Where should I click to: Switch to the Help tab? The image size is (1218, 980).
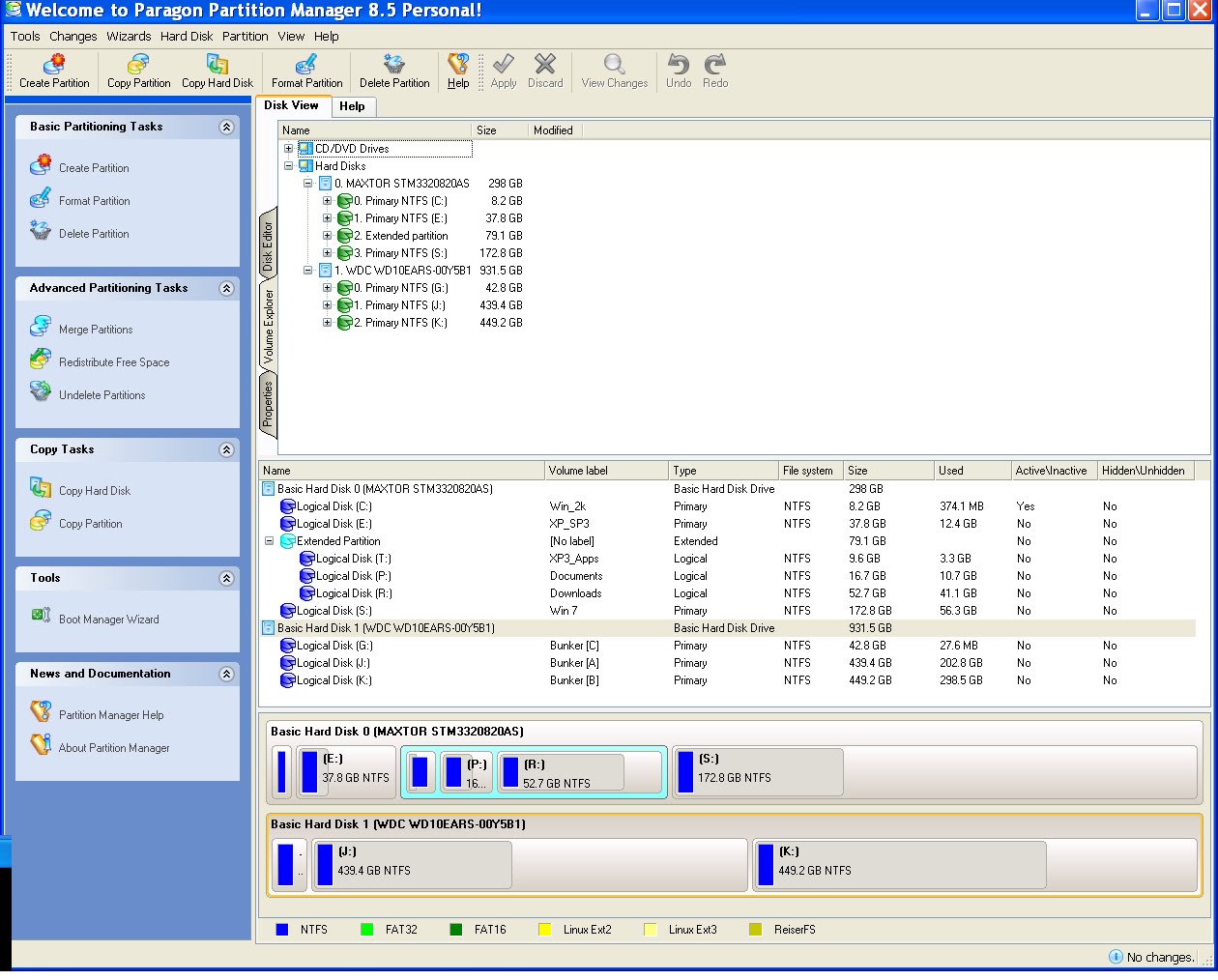(x=352, y=106)
